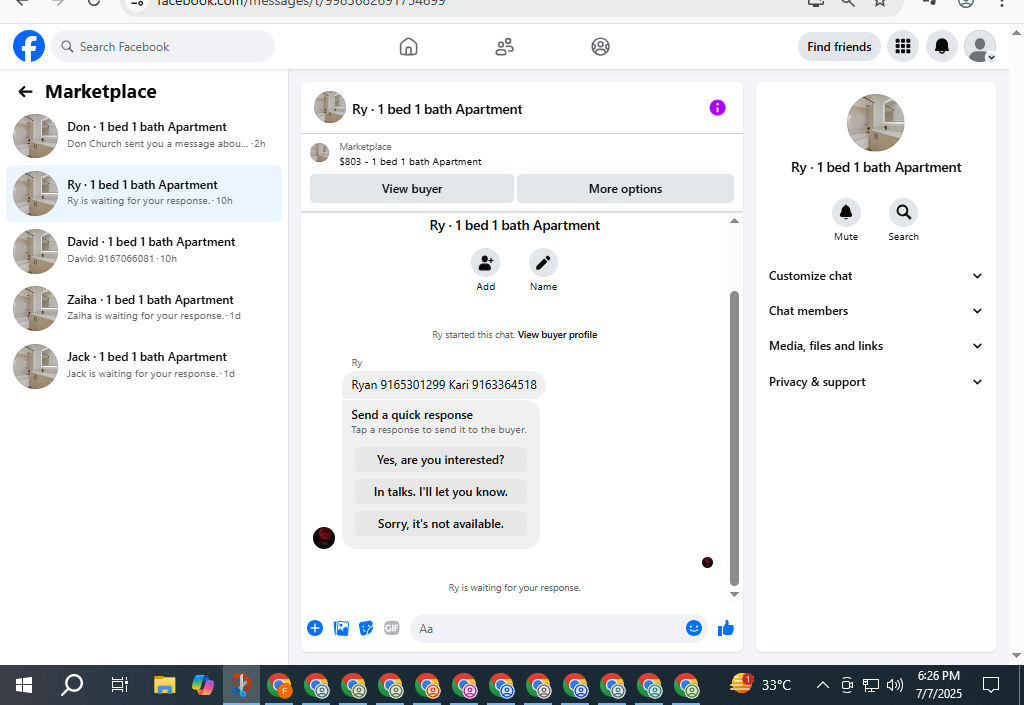
Task: Click the large Ry apartment thumbnail in right panel
Action: (x=875, y=123)
